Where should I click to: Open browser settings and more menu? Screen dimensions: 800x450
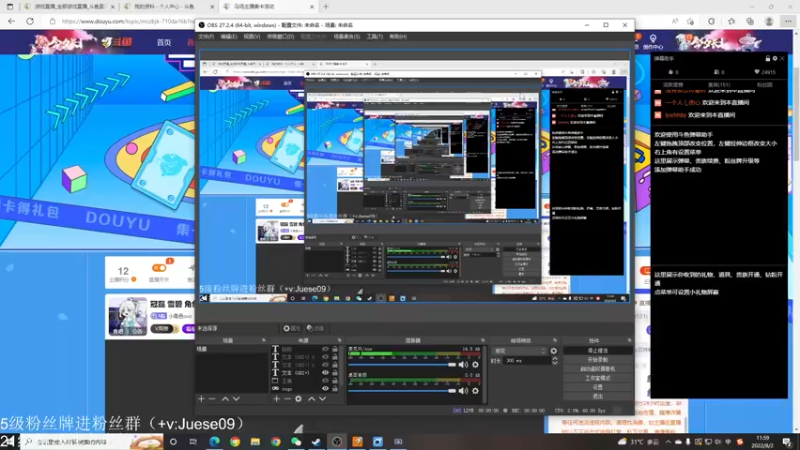(788, 21)
